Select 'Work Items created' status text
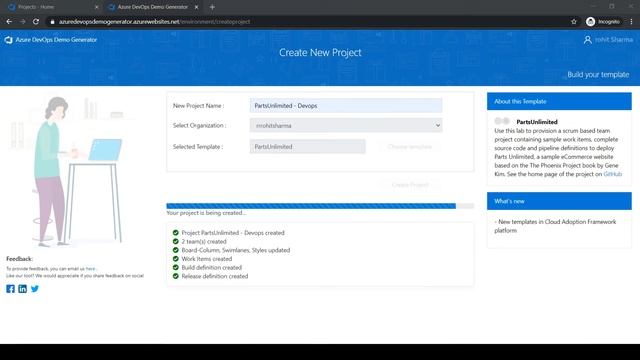This screenshot has width=640, height=360. click(x=207, y=259)
